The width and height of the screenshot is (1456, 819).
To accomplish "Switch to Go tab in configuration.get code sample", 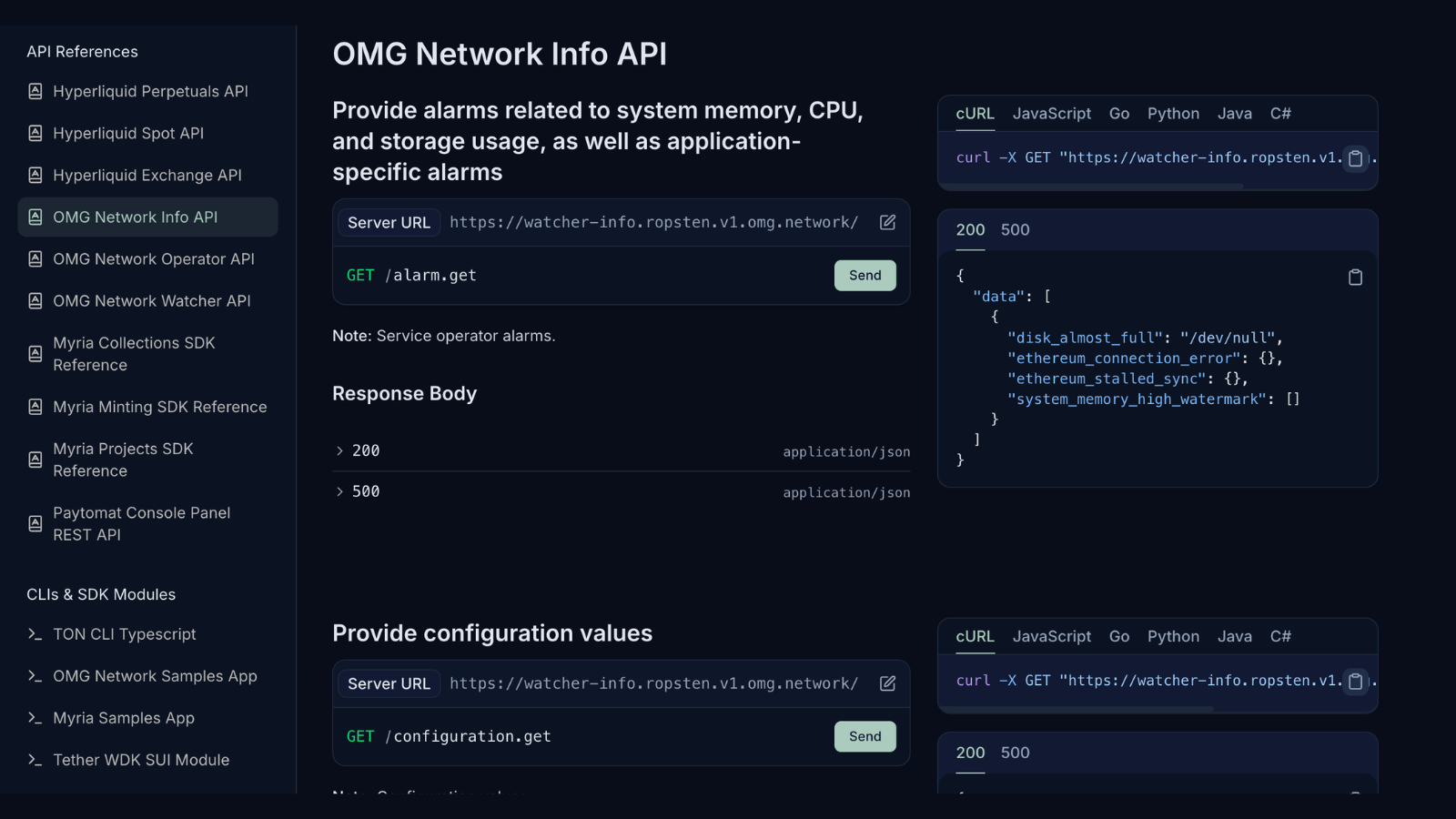I will 1119,637.
